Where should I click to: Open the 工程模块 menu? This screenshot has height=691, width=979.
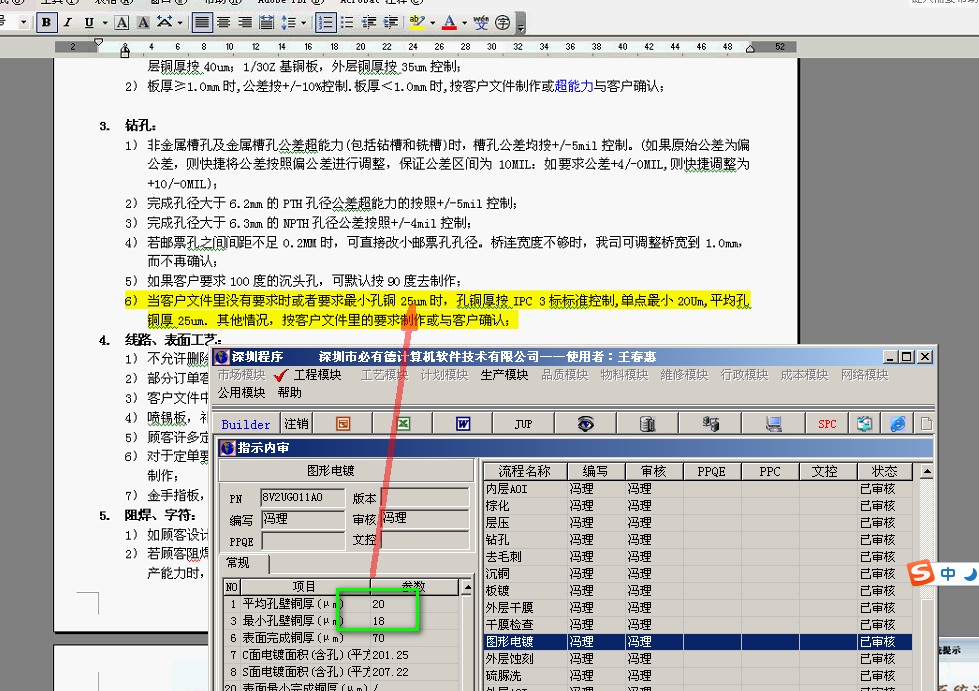pos(317,375)
